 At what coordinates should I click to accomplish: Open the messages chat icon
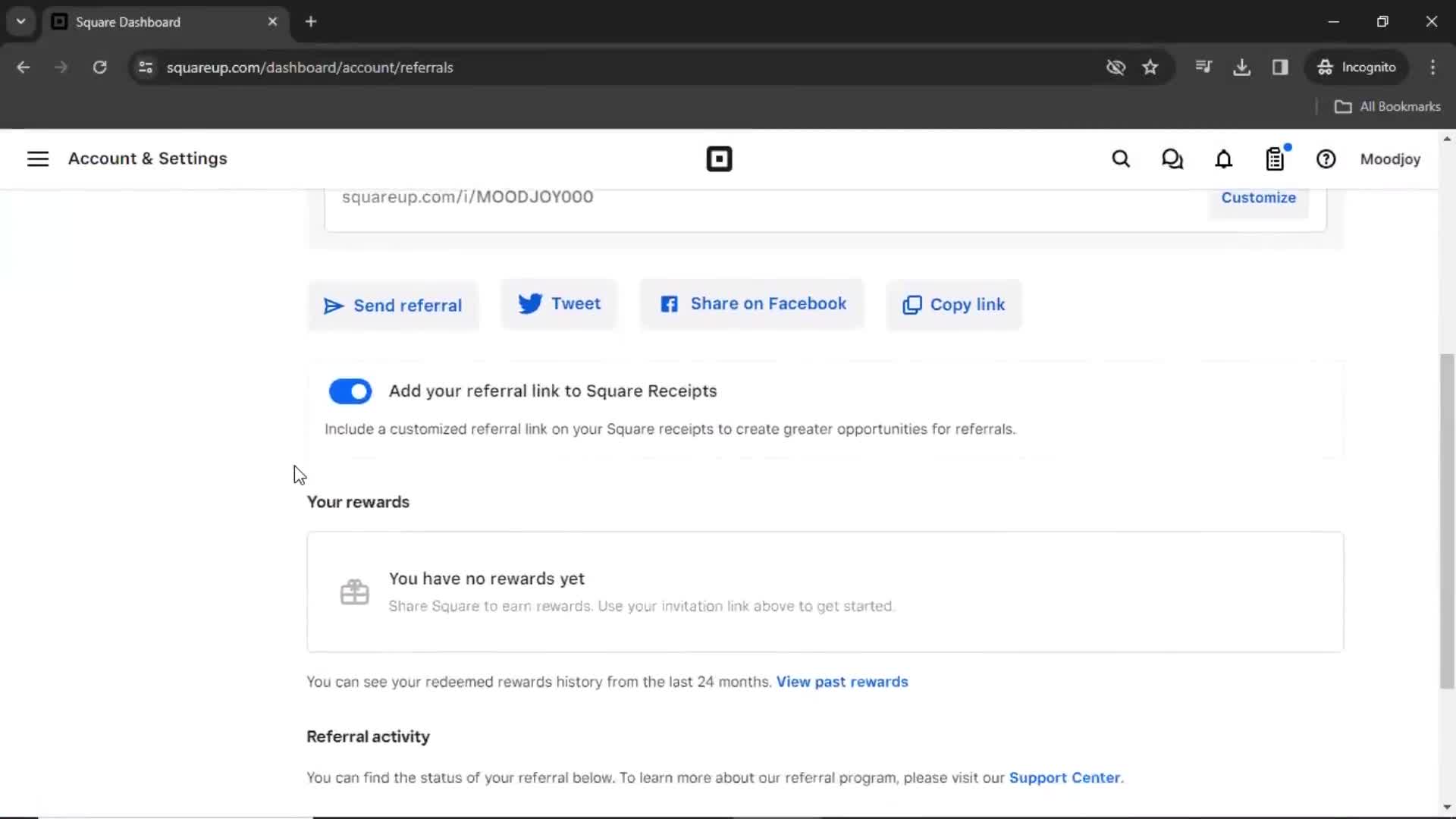[1172, 159]
